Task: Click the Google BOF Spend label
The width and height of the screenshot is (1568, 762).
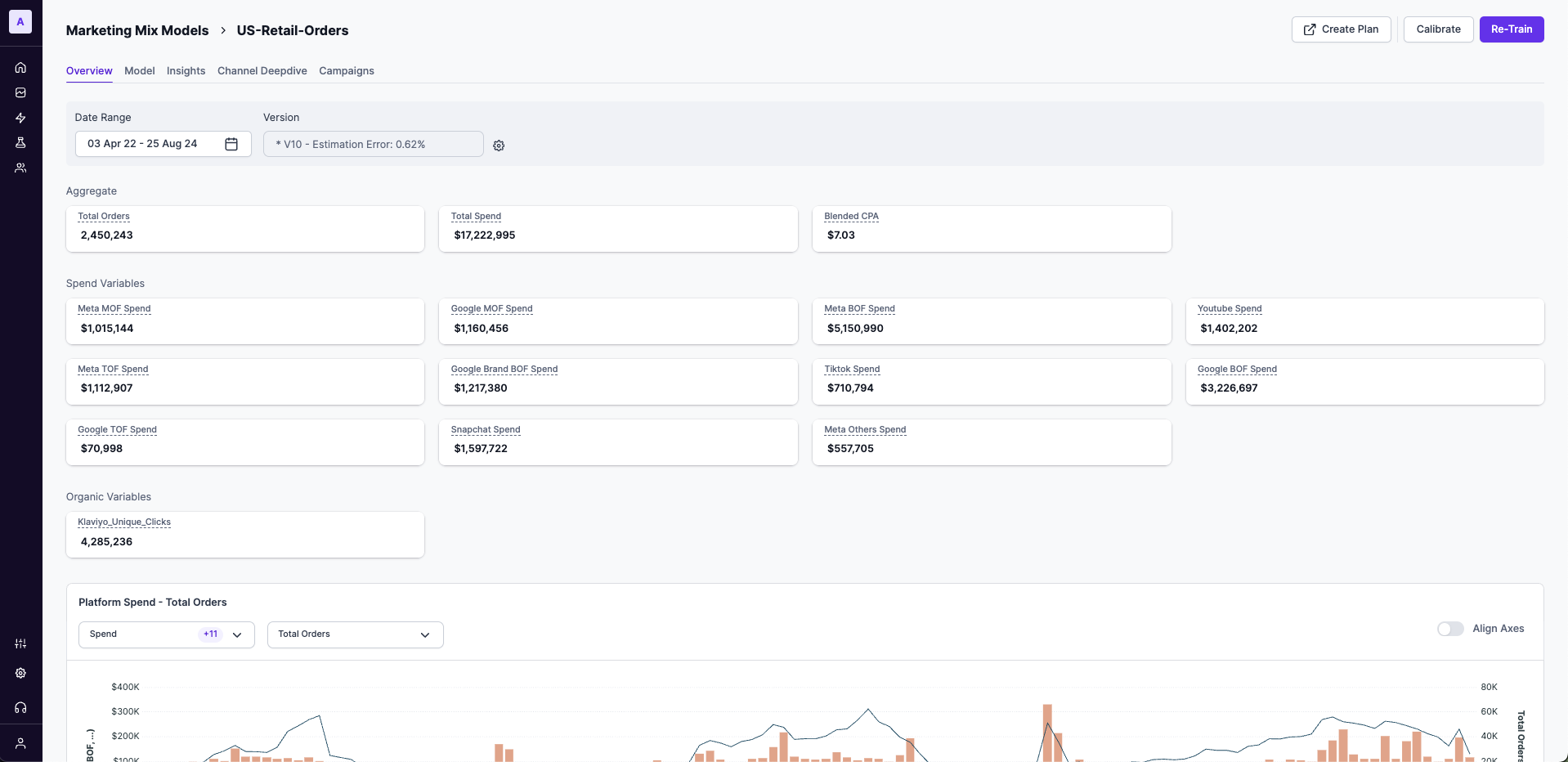Action: pos(1237,370)
